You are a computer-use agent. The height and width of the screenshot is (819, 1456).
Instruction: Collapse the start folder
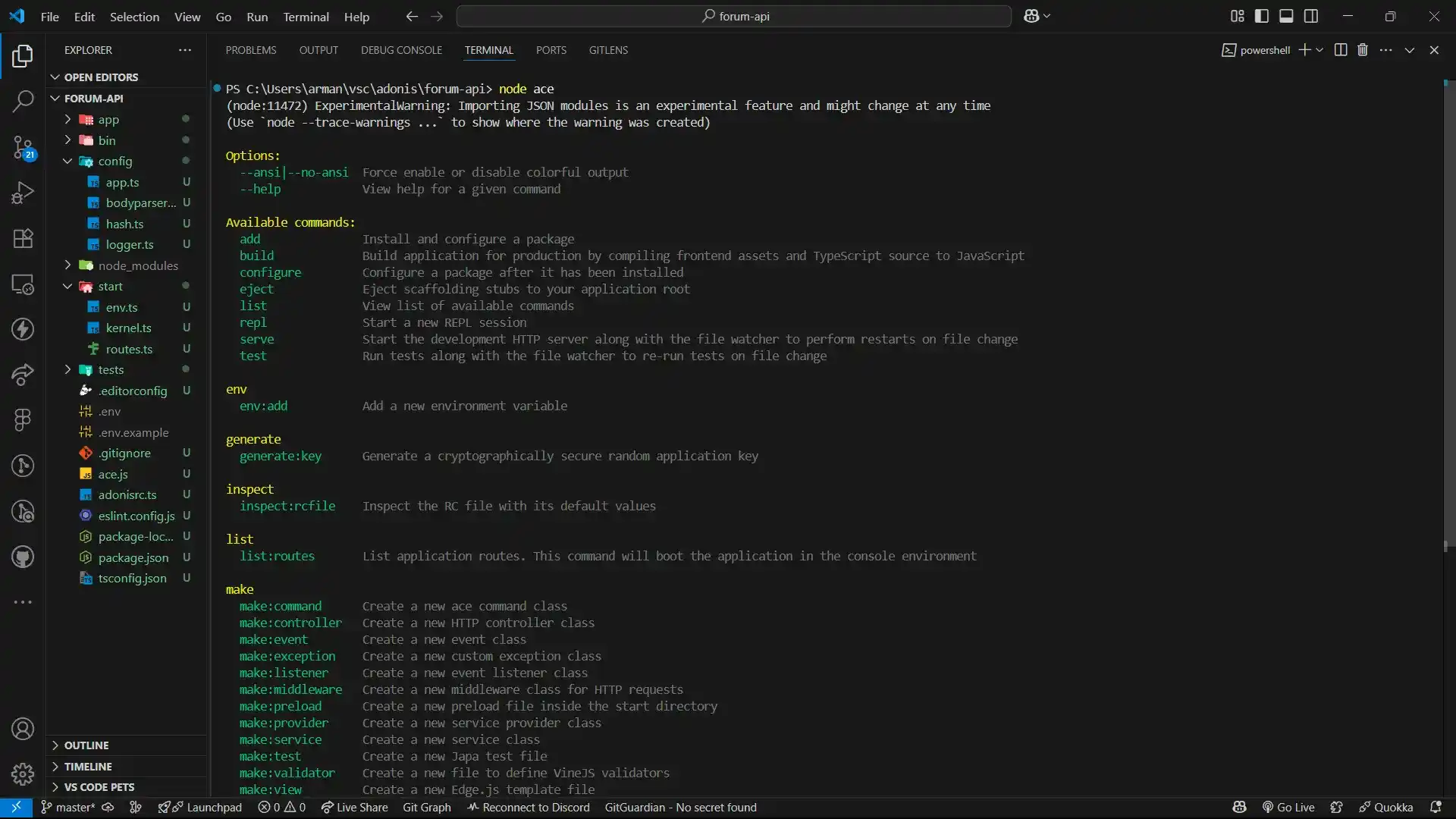[x=126, y=286]
